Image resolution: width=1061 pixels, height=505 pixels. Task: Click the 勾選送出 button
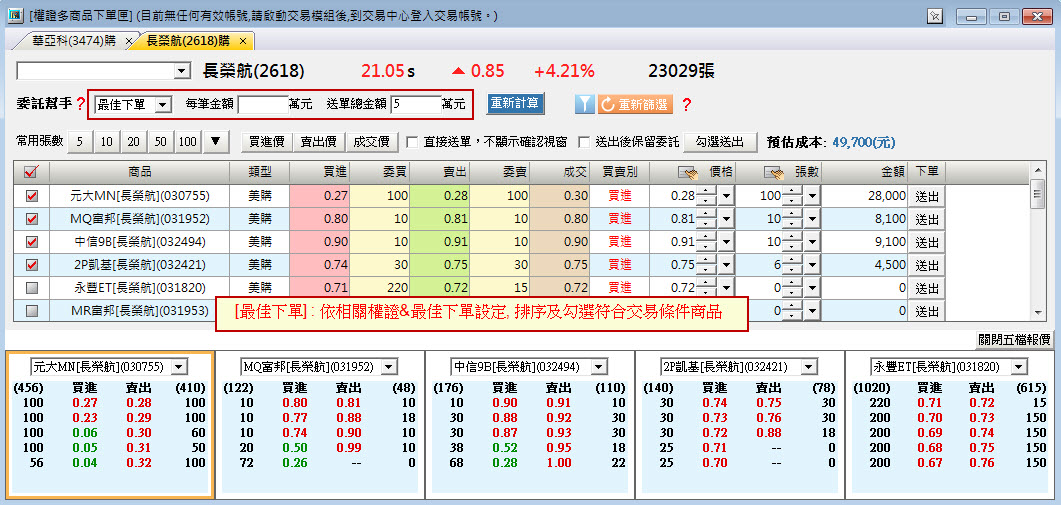click(x=720, y=141)
